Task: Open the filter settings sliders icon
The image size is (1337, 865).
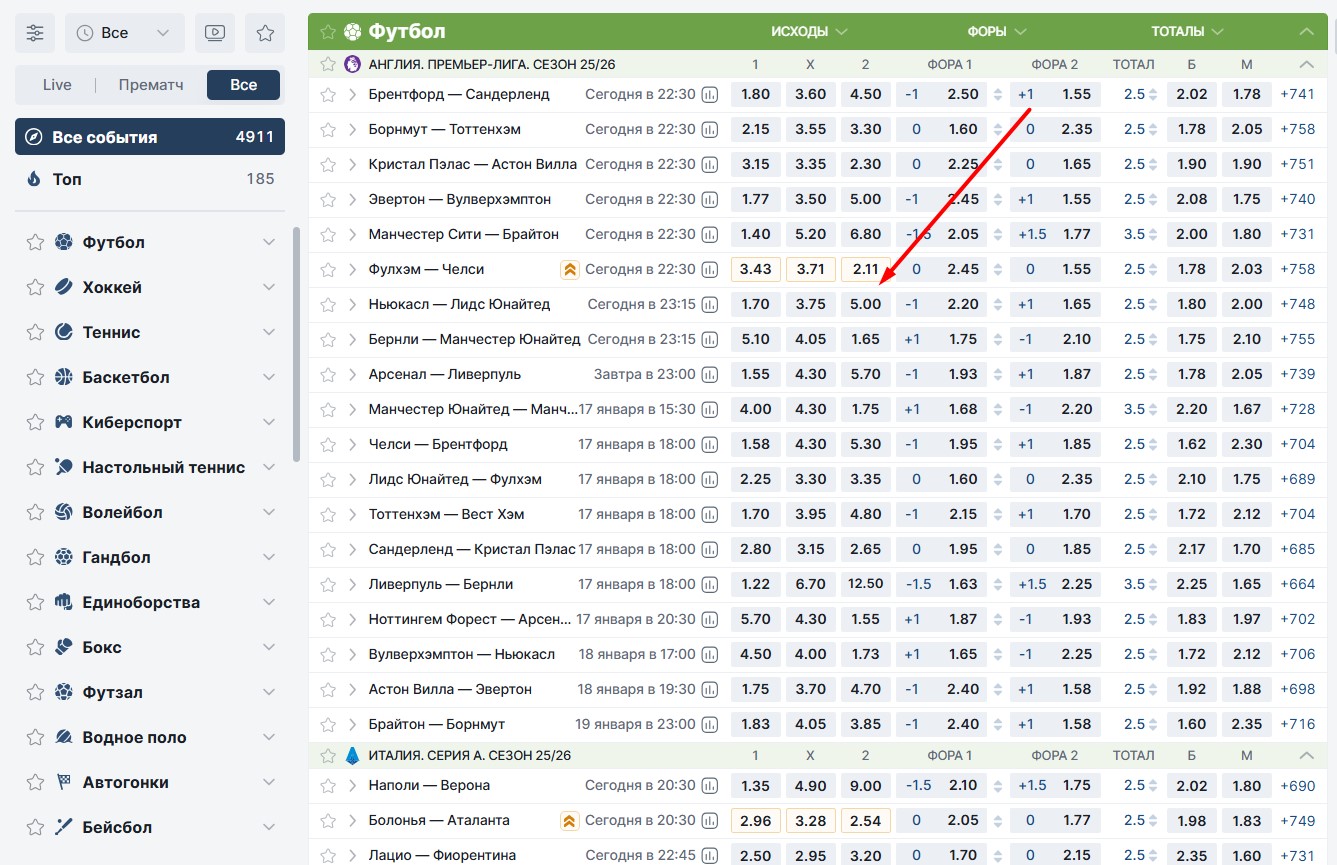Action: coord(35,33)
